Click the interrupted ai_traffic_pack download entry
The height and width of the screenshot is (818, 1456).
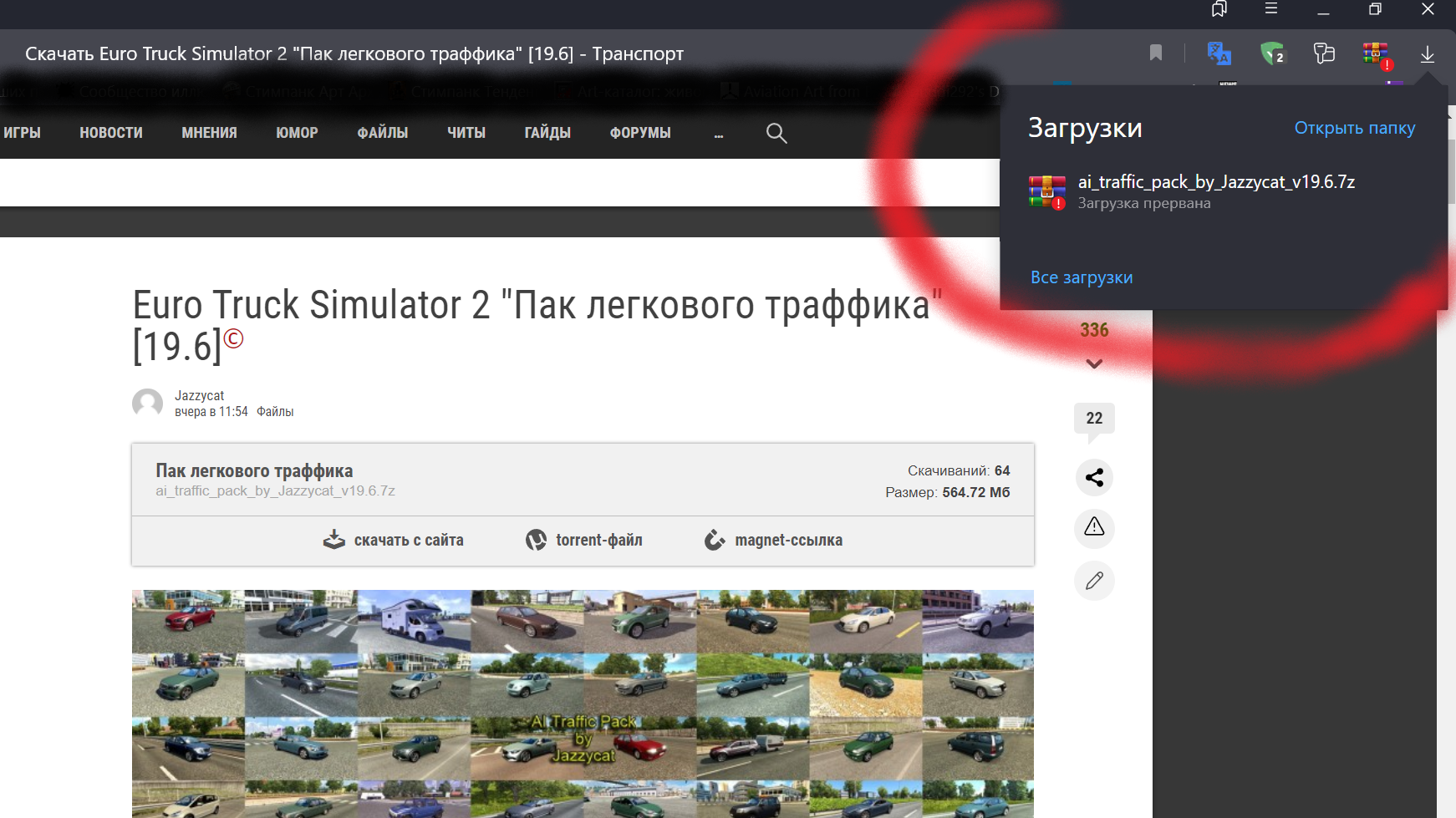click(1215, 191)
